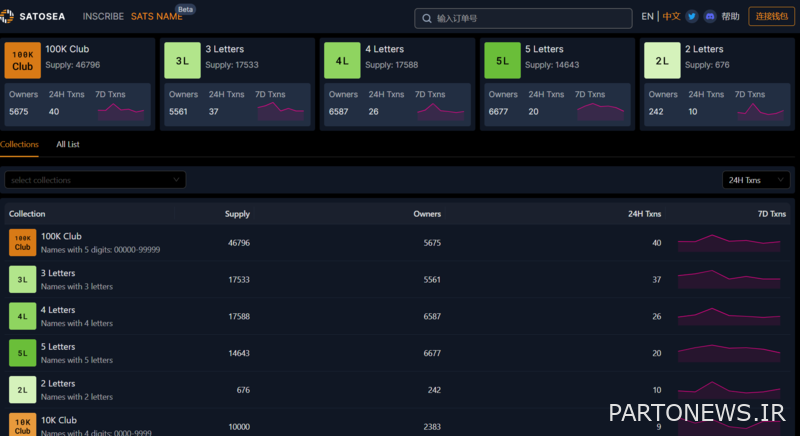Click 7D sparkline in 100K Club row
This screenshot has height=436, width=800.
point(729,243)
